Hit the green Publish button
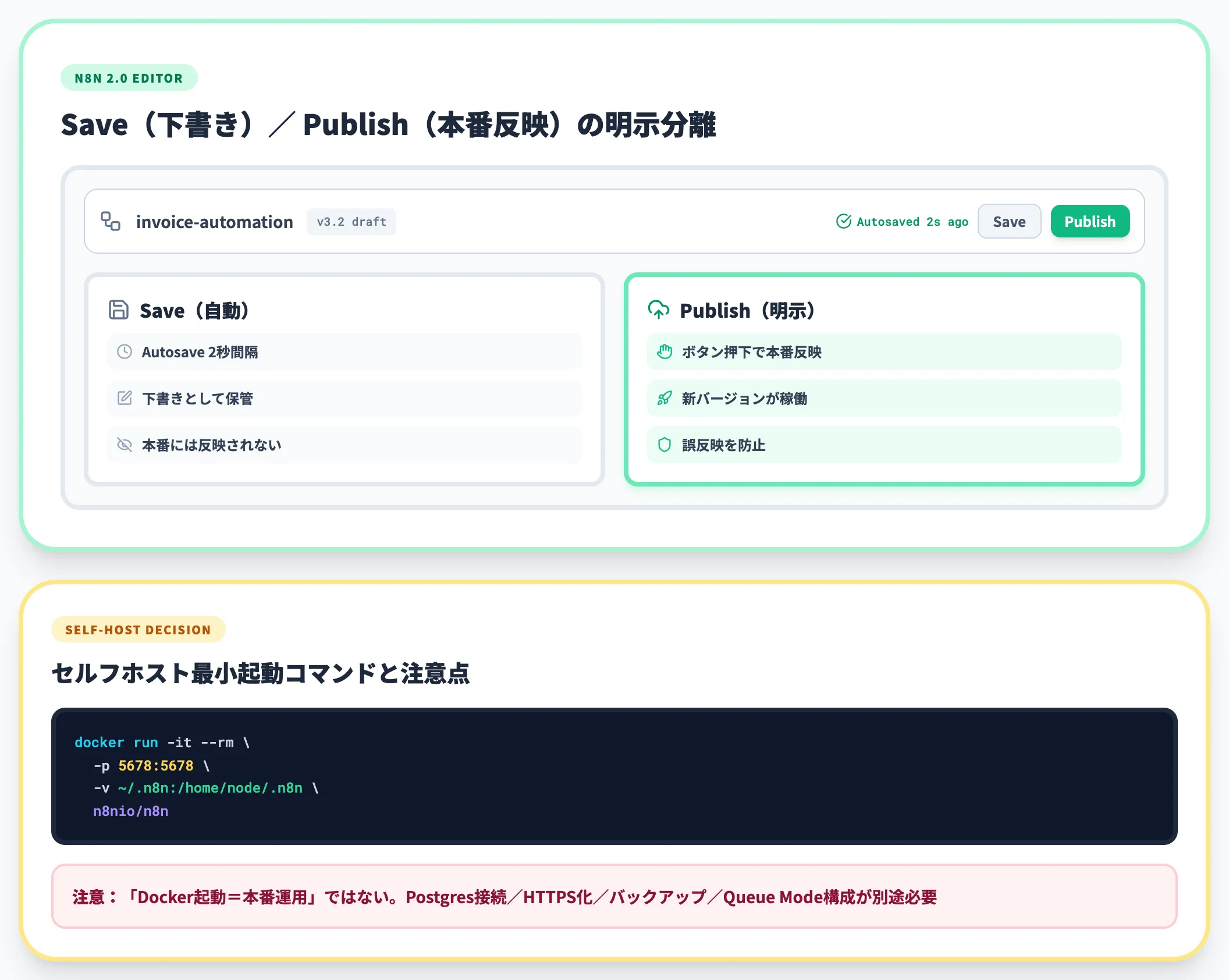The height and width of the screenshot is (980, 1229). 1090,221
